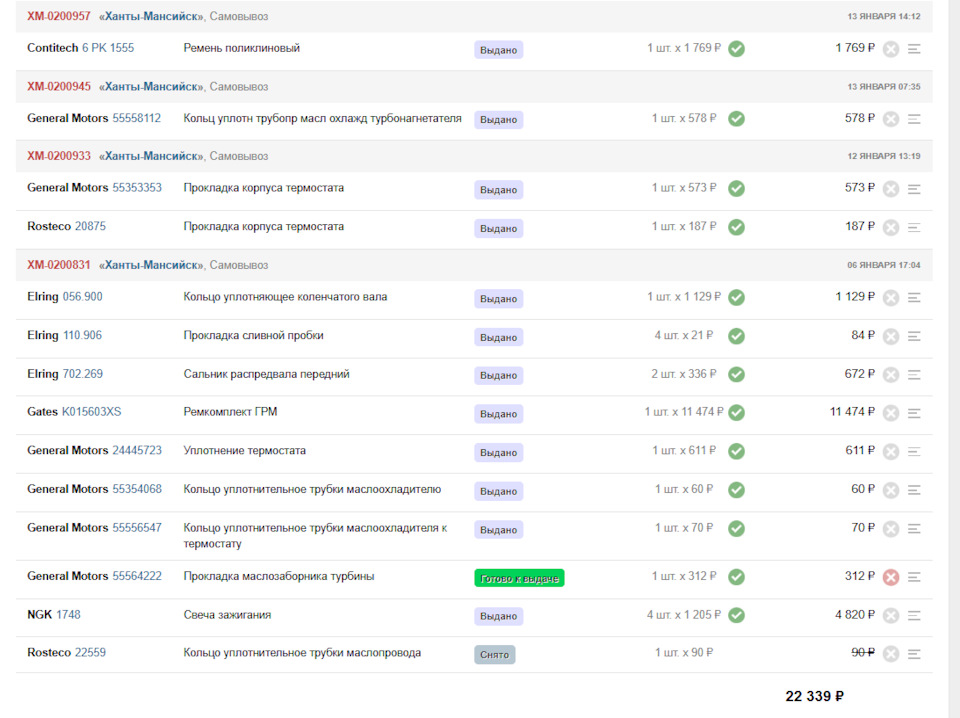Viewport: 960px width, 718px height.
Task: Click green checkmark for Gates K015603XS
Action: [737, 413]
